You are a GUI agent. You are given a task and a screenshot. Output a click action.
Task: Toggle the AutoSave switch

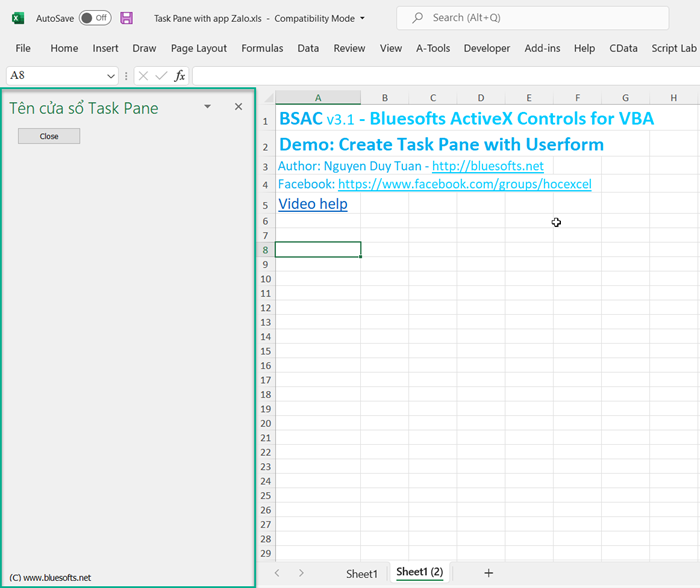pyautogui.click(x=95, y=18)
